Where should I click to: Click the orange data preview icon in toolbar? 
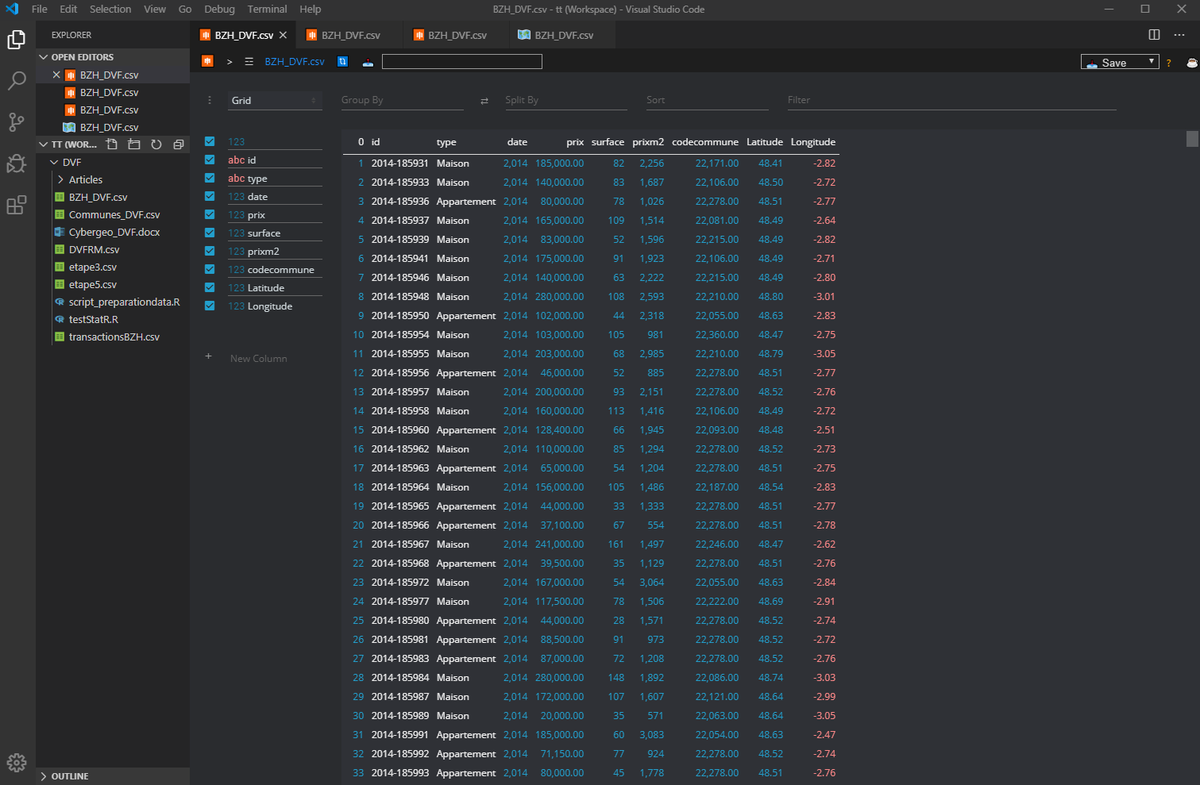tap(208, 61)
